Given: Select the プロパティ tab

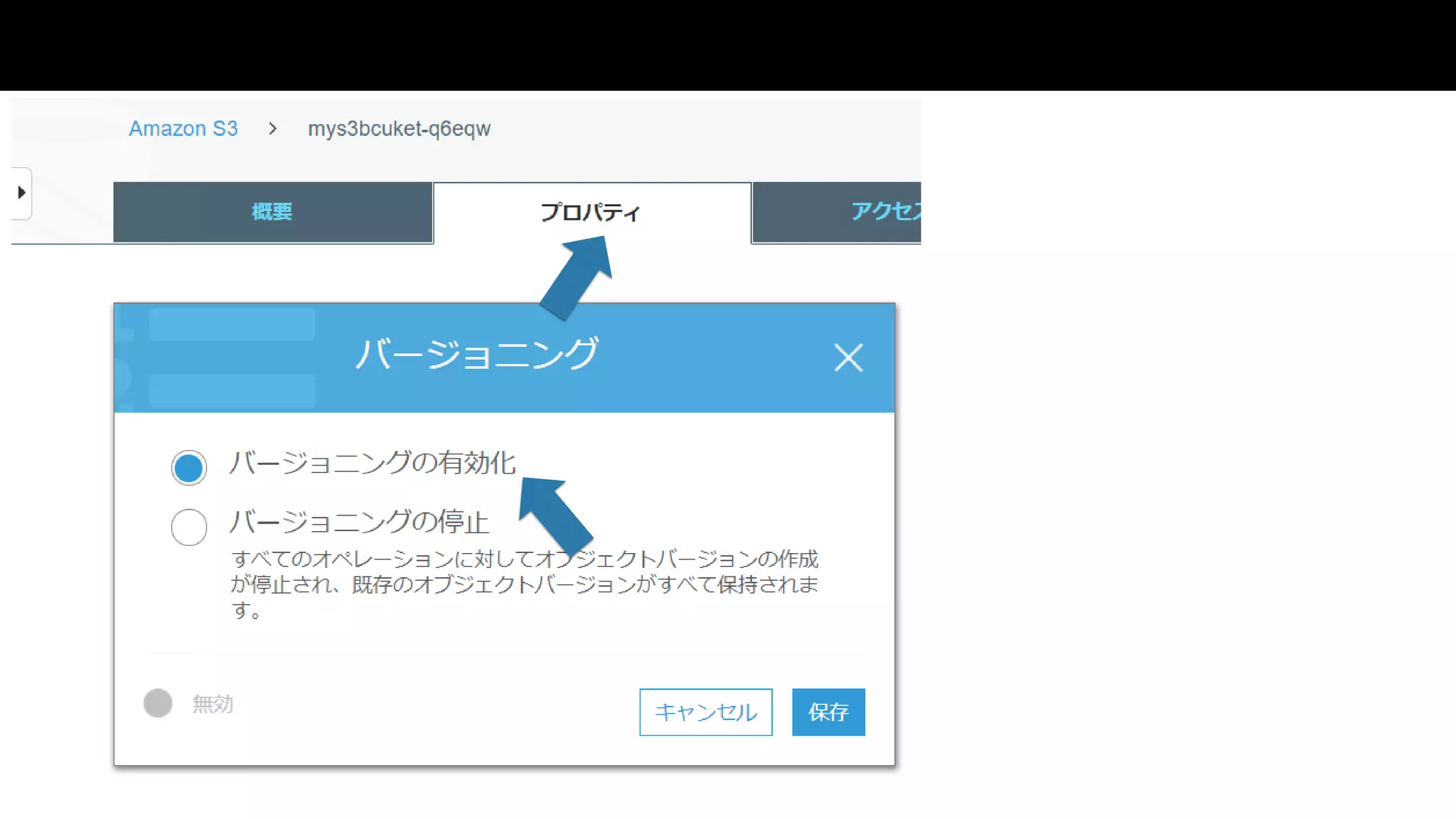Looking at the screenshot, I should click(591, 212).
